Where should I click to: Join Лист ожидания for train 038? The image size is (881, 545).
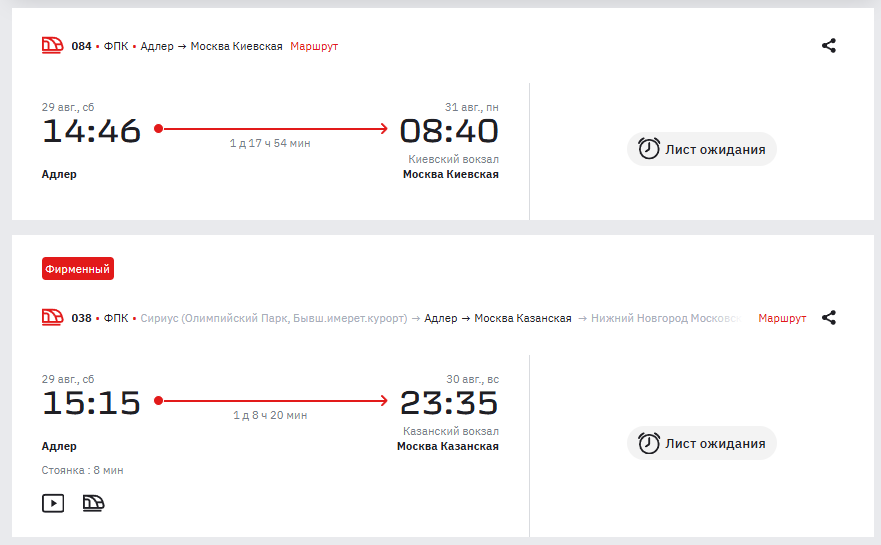pyautogui.click(x=702, y=443)
